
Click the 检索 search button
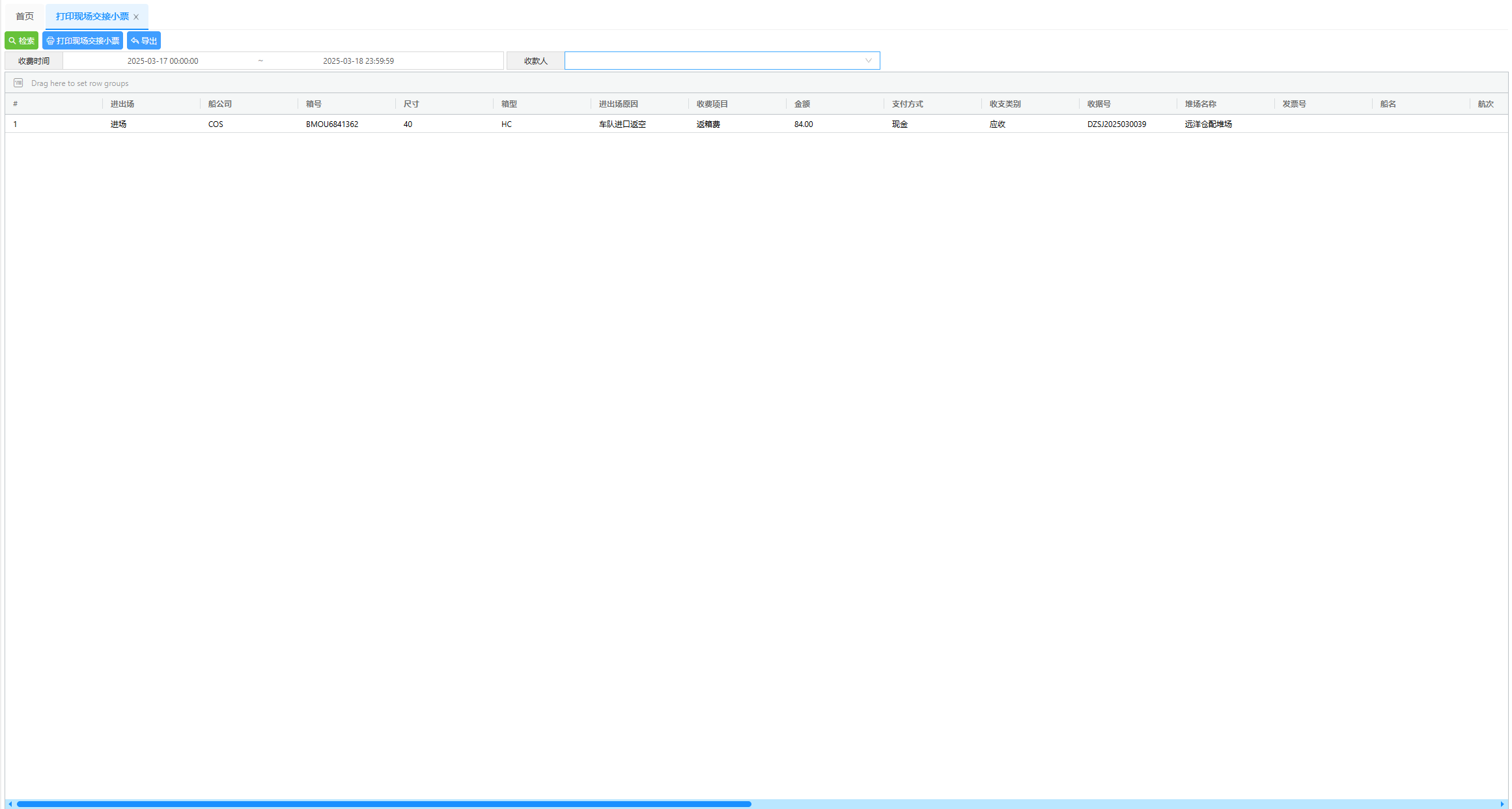click(x=21, y=40)
